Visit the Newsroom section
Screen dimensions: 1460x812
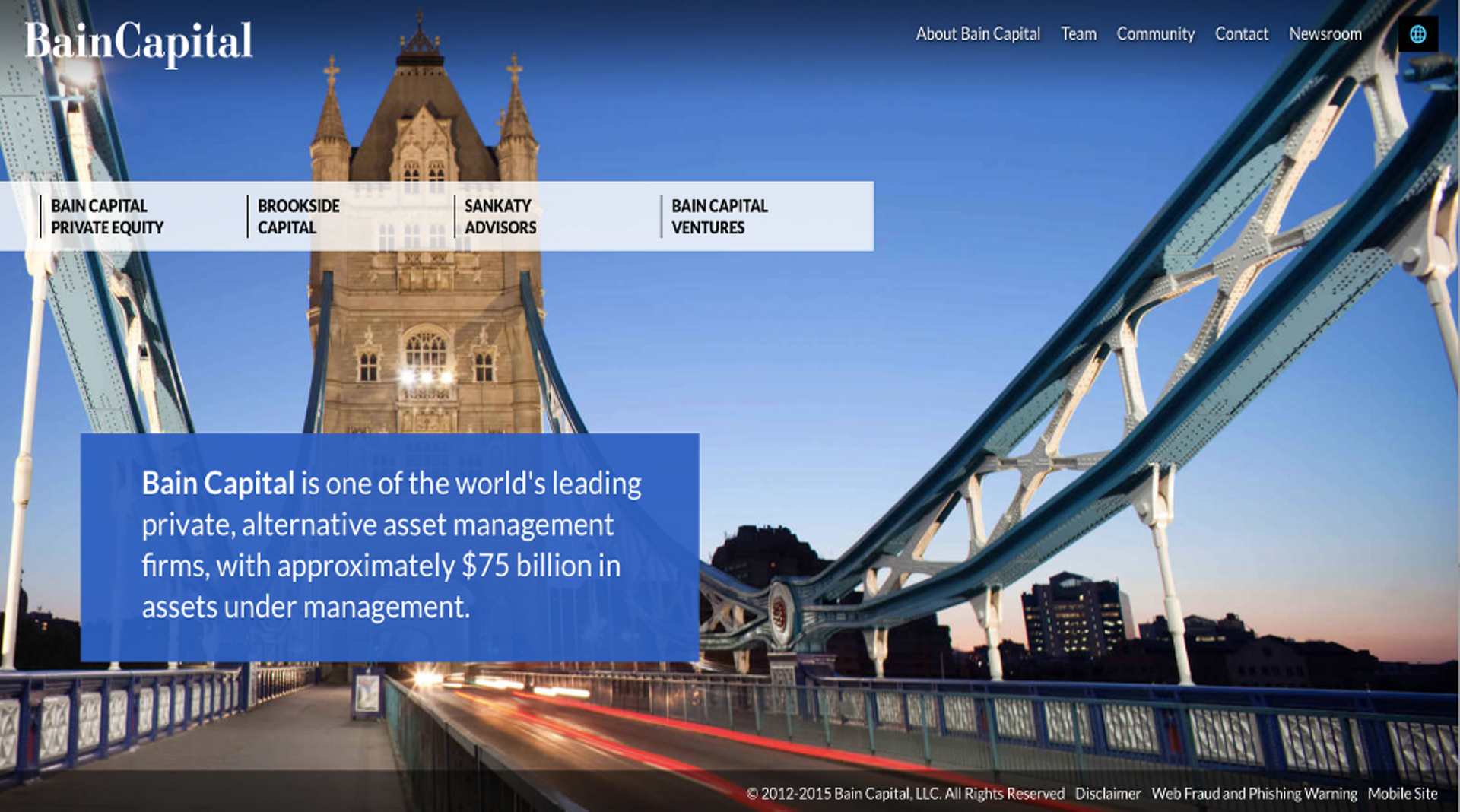[x=1325, y=34]
